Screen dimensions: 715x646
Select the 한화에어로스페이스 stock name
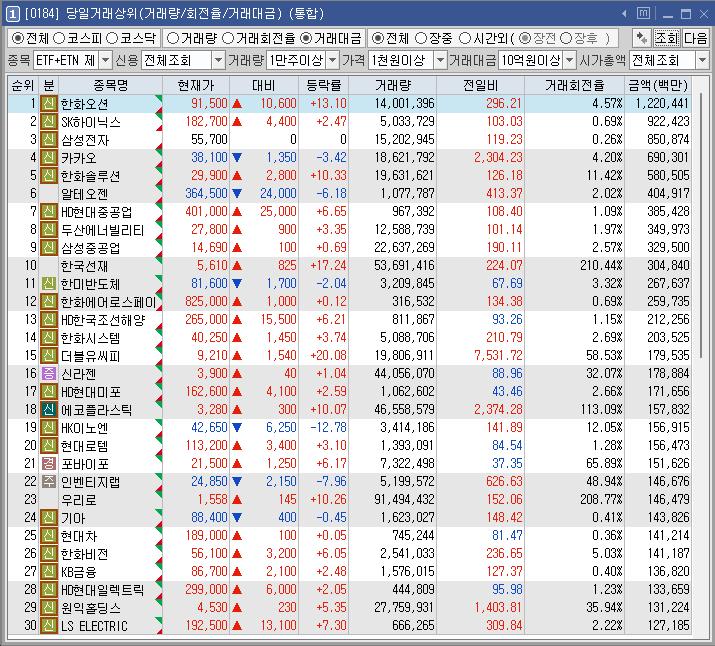click(109, 302)
